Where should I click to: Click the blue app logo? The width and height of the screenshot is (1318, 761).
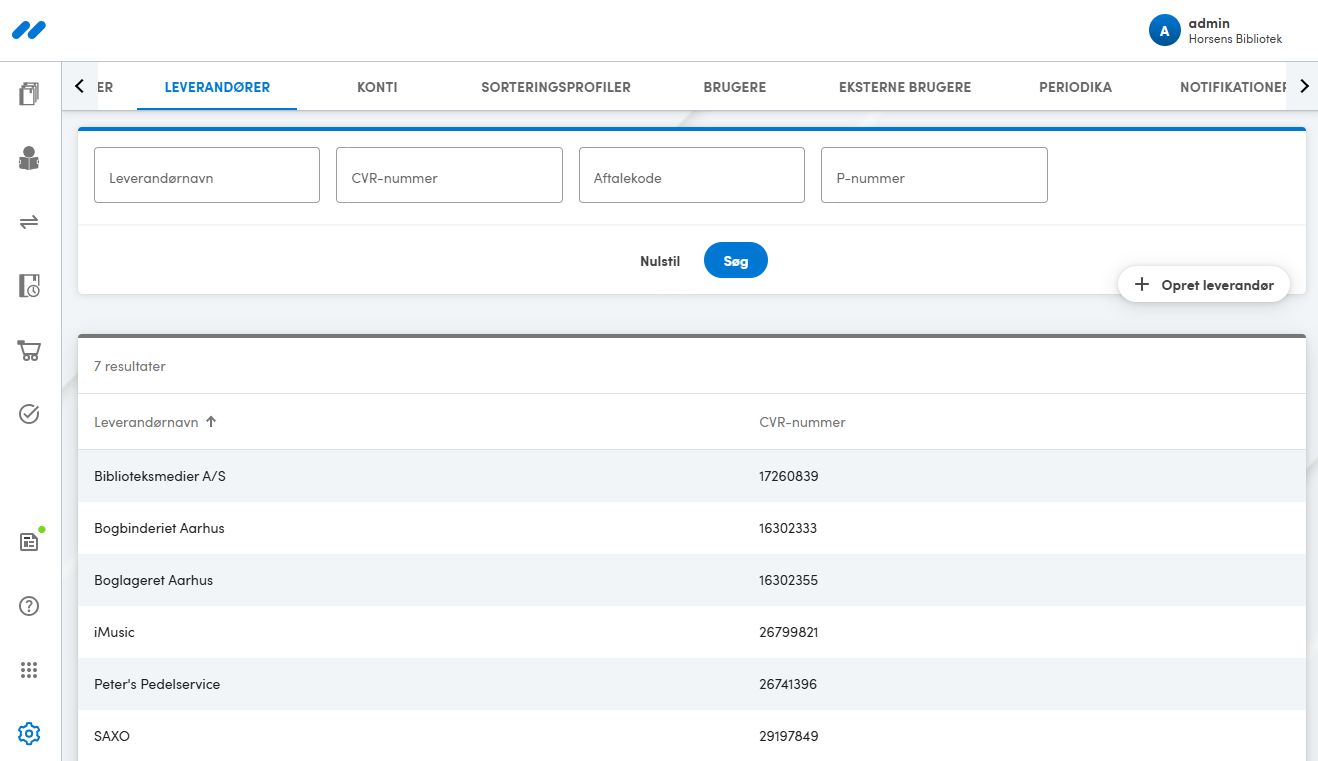(29, 30)
